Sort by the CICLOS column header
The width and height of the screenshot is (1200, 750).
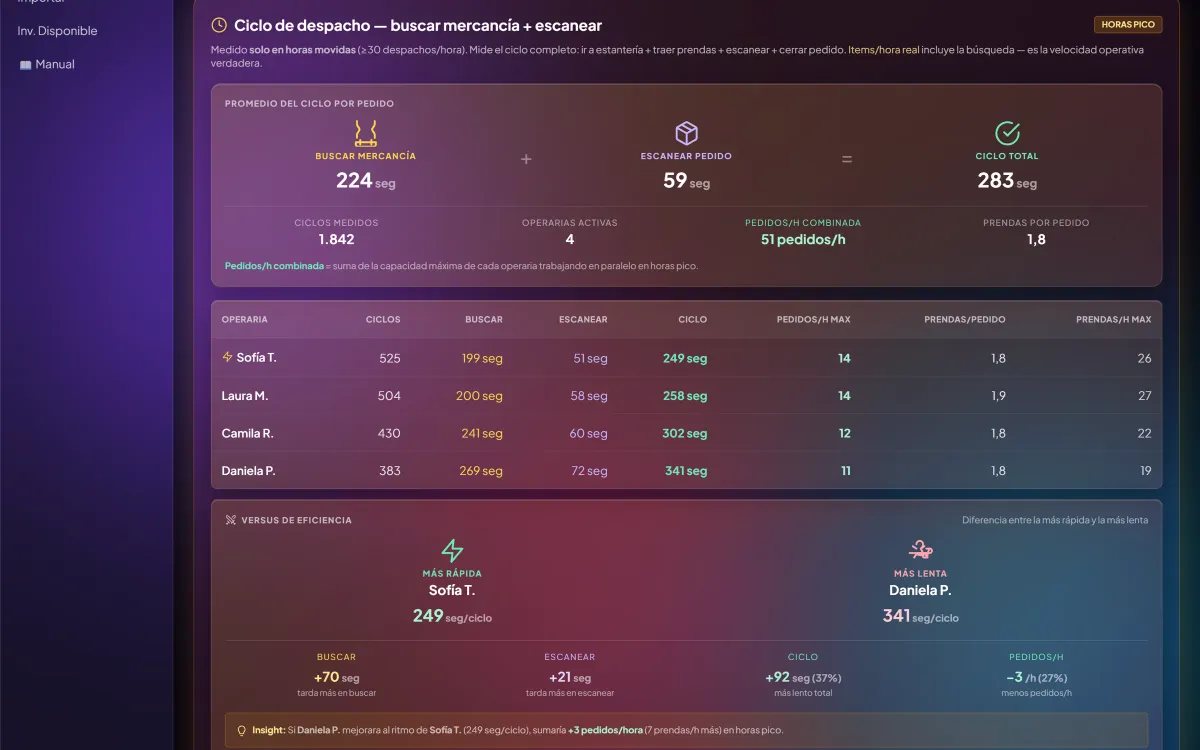[383, 320]
